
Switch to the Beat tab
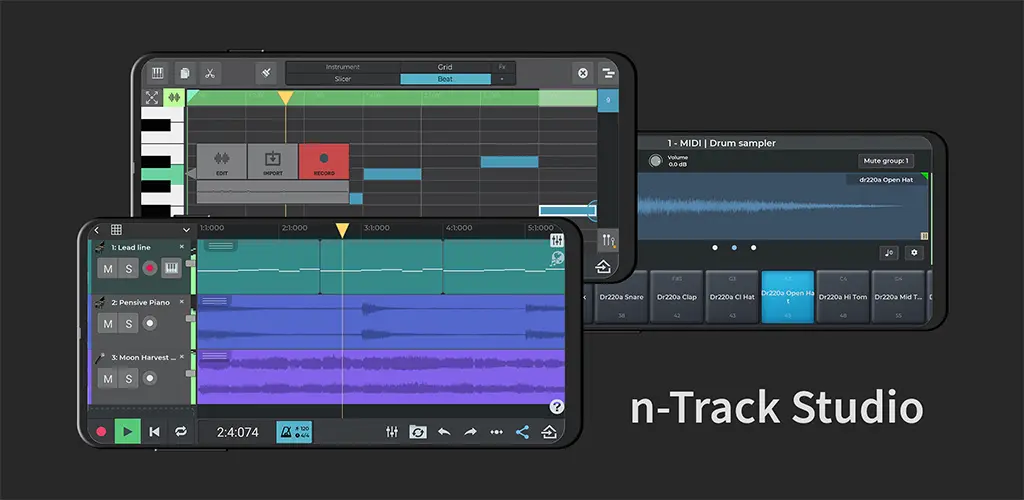click(445, 79)
